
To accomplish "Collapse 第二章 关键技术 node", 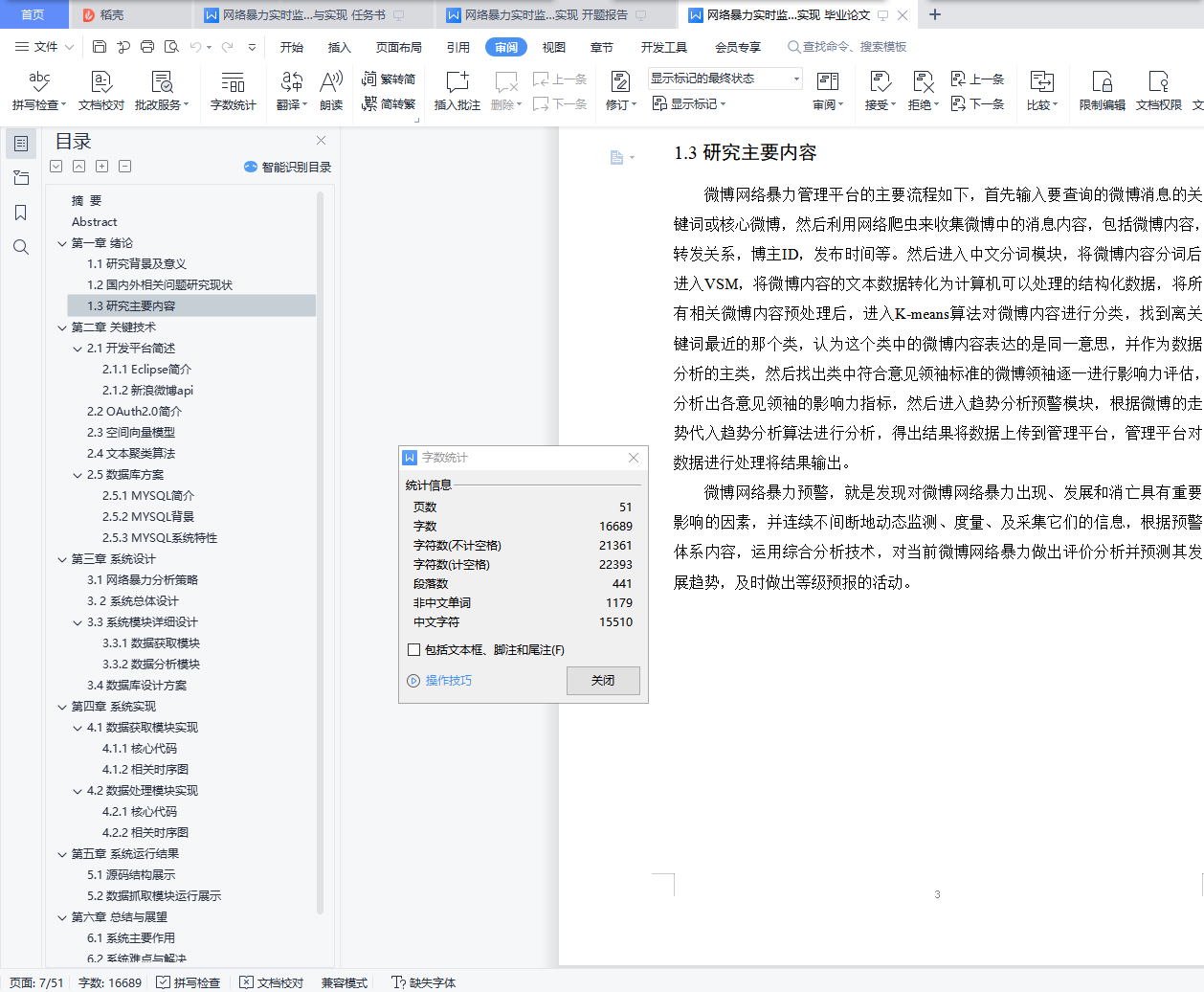I will (x=62, y=327).
